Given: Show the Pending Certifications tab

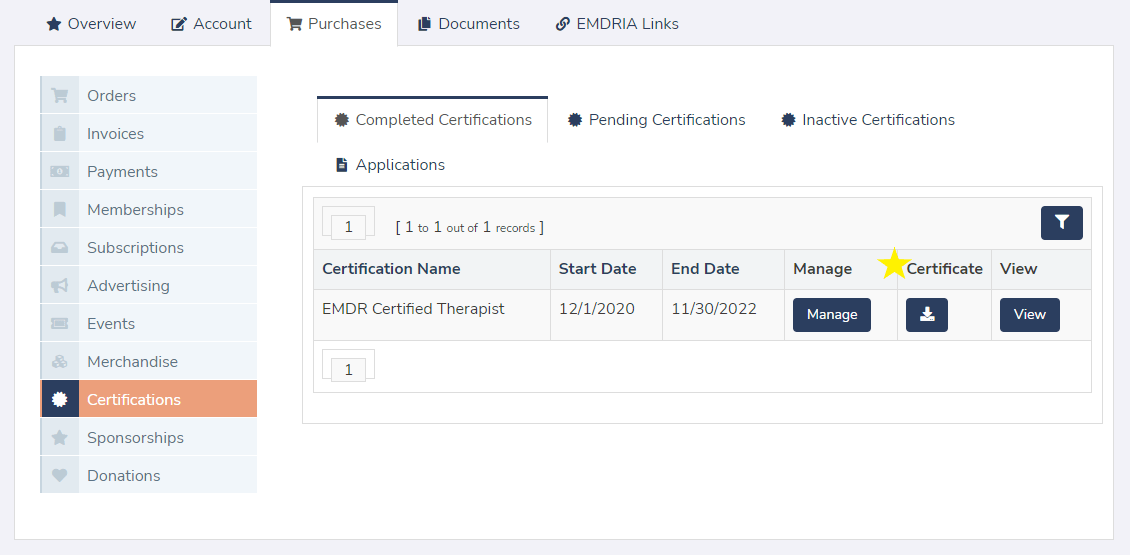Looking at the screenshot, I should click(656, 120).
